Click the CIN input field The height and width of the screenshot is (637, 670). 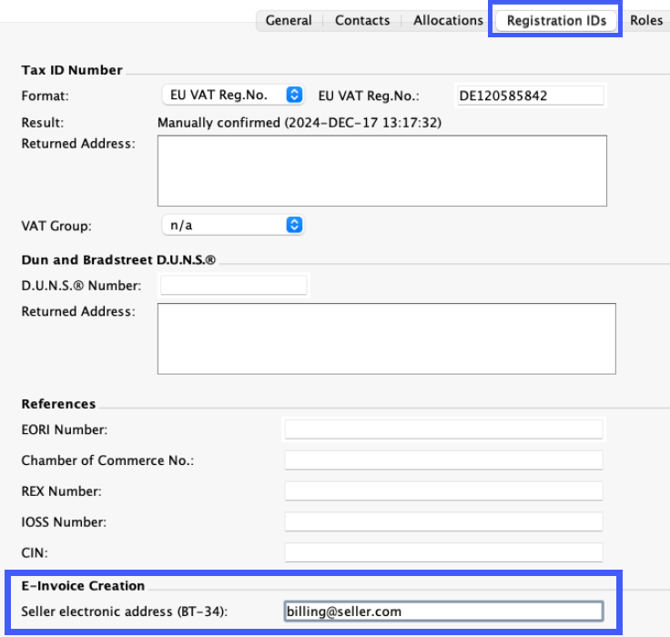444,552
